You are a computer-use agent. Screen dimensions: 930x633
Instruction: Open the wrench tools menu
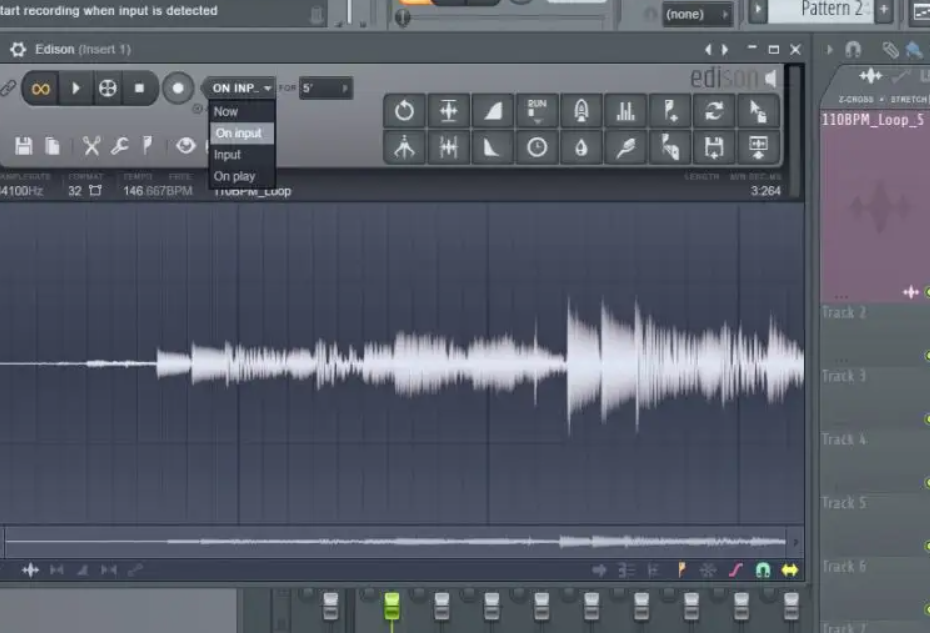(x=120, y=145)
